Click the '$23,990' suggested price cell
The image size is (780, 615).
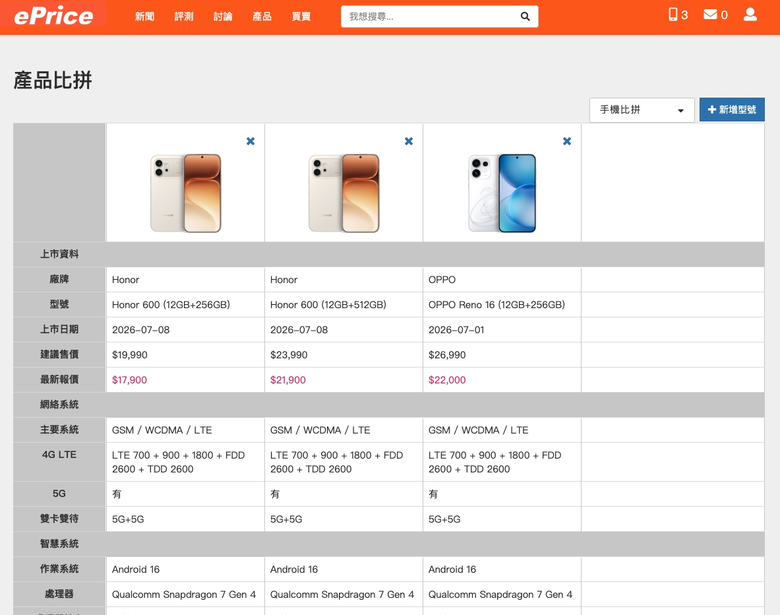pyautogui.click(x=344, y=355)
